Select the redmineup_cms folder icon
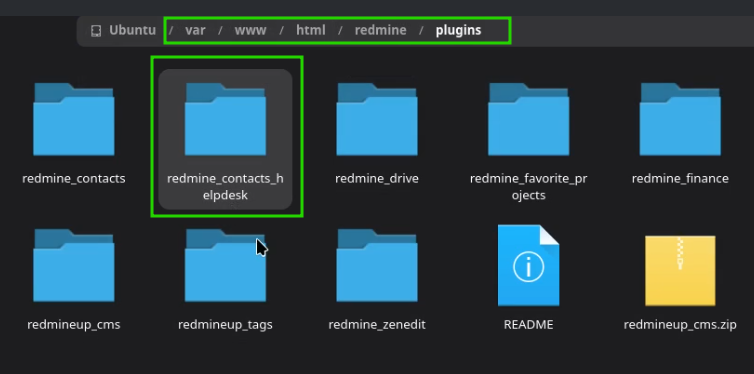This screenshot has height=374, width=754. [74, 265]
